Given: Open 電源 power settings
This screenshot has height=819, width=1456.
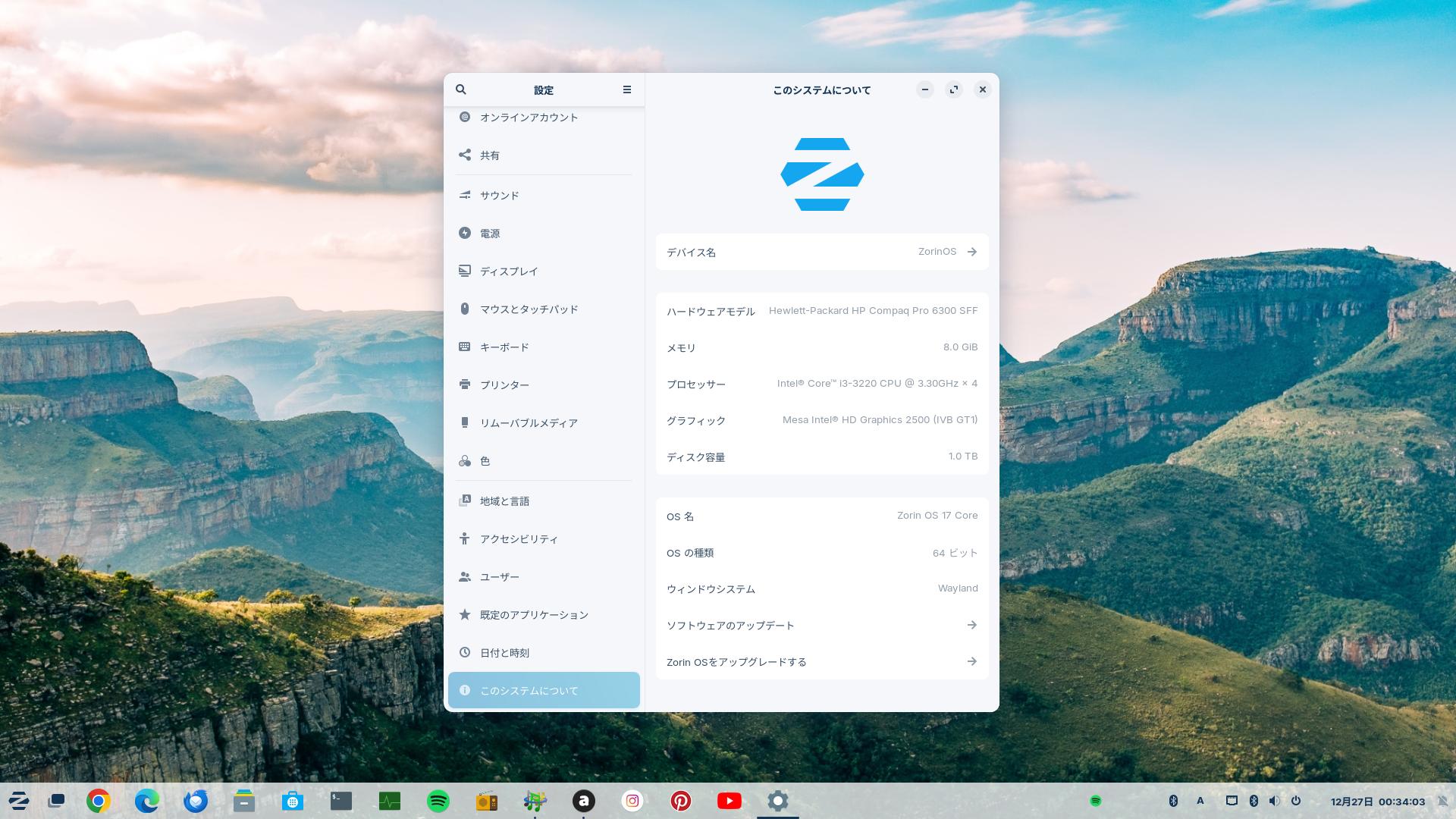Looking at the screenshot, I should [x=544, y=234].
